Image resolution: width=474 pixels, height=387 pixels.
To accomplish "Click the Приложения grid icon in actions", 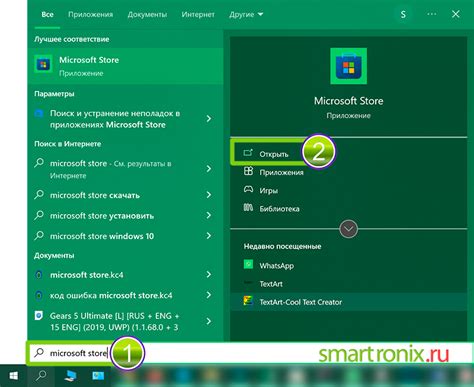I will point(248,171).
